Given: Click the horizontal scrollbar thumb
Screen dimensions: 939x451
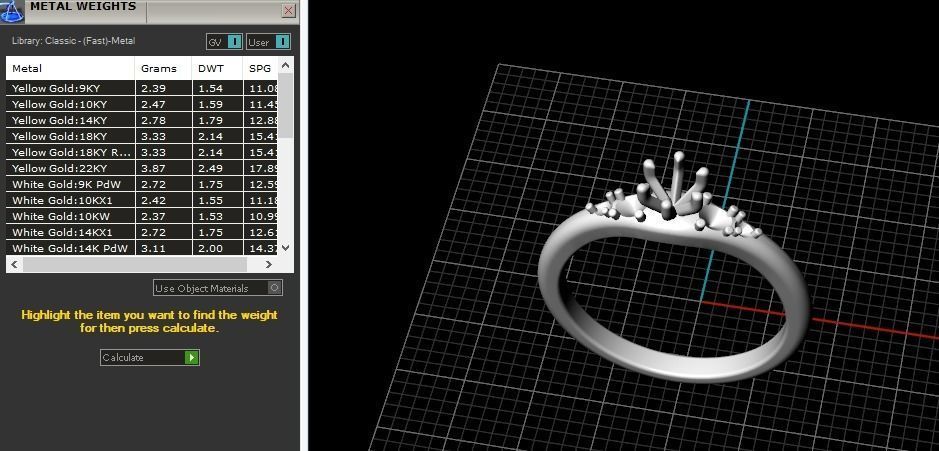Looking at the screenshot, I should click(135, 264).
